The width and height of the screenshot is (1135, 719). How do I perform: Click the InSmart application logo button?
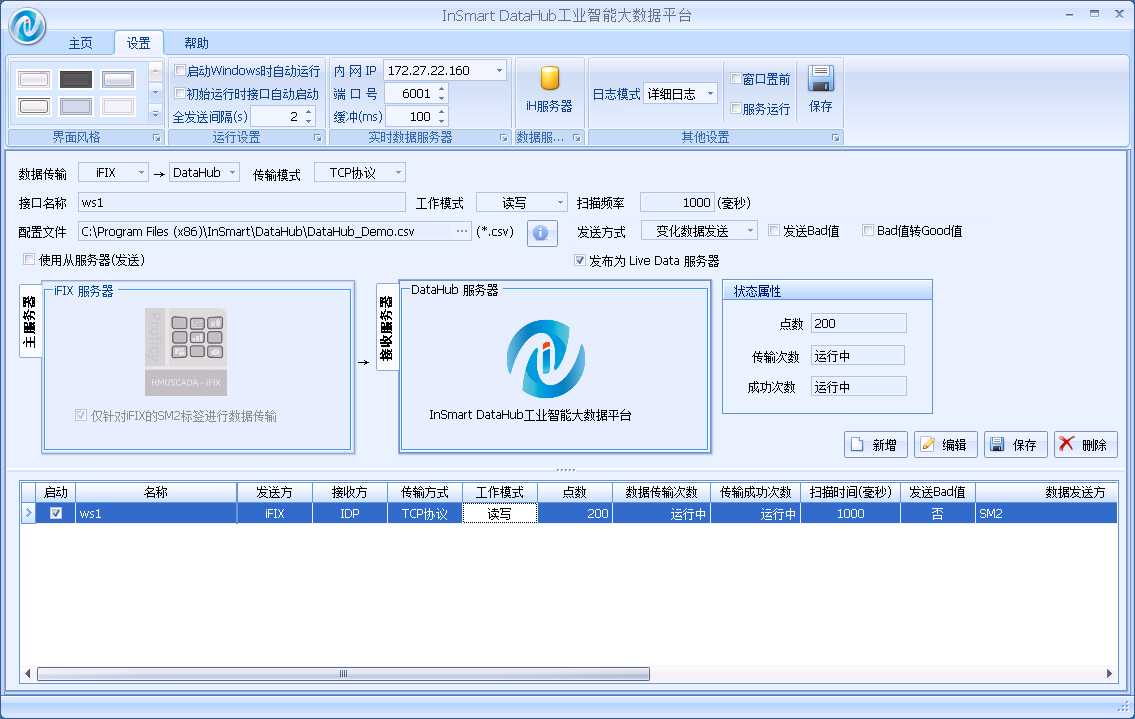(27, 25)
